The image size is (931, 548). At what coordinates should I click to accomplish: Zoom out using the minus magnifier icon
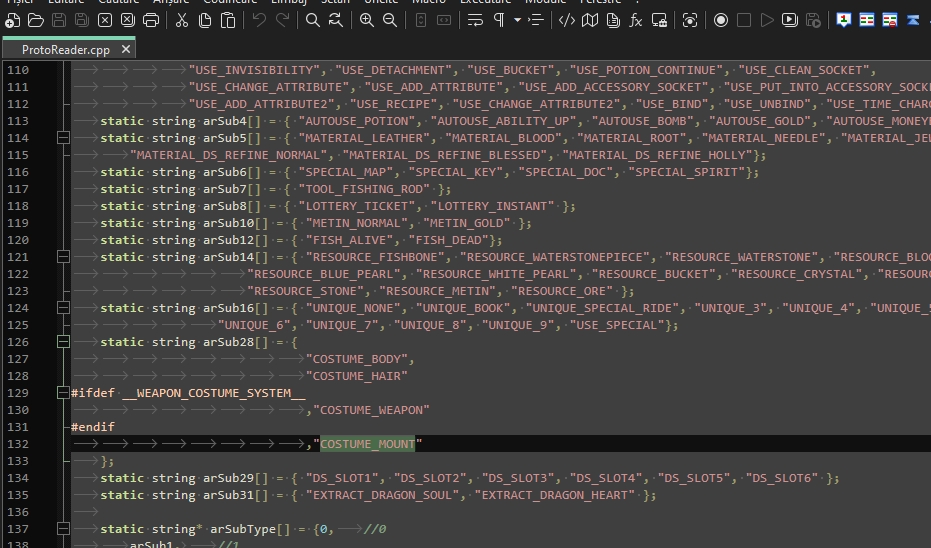click(390, 21)
